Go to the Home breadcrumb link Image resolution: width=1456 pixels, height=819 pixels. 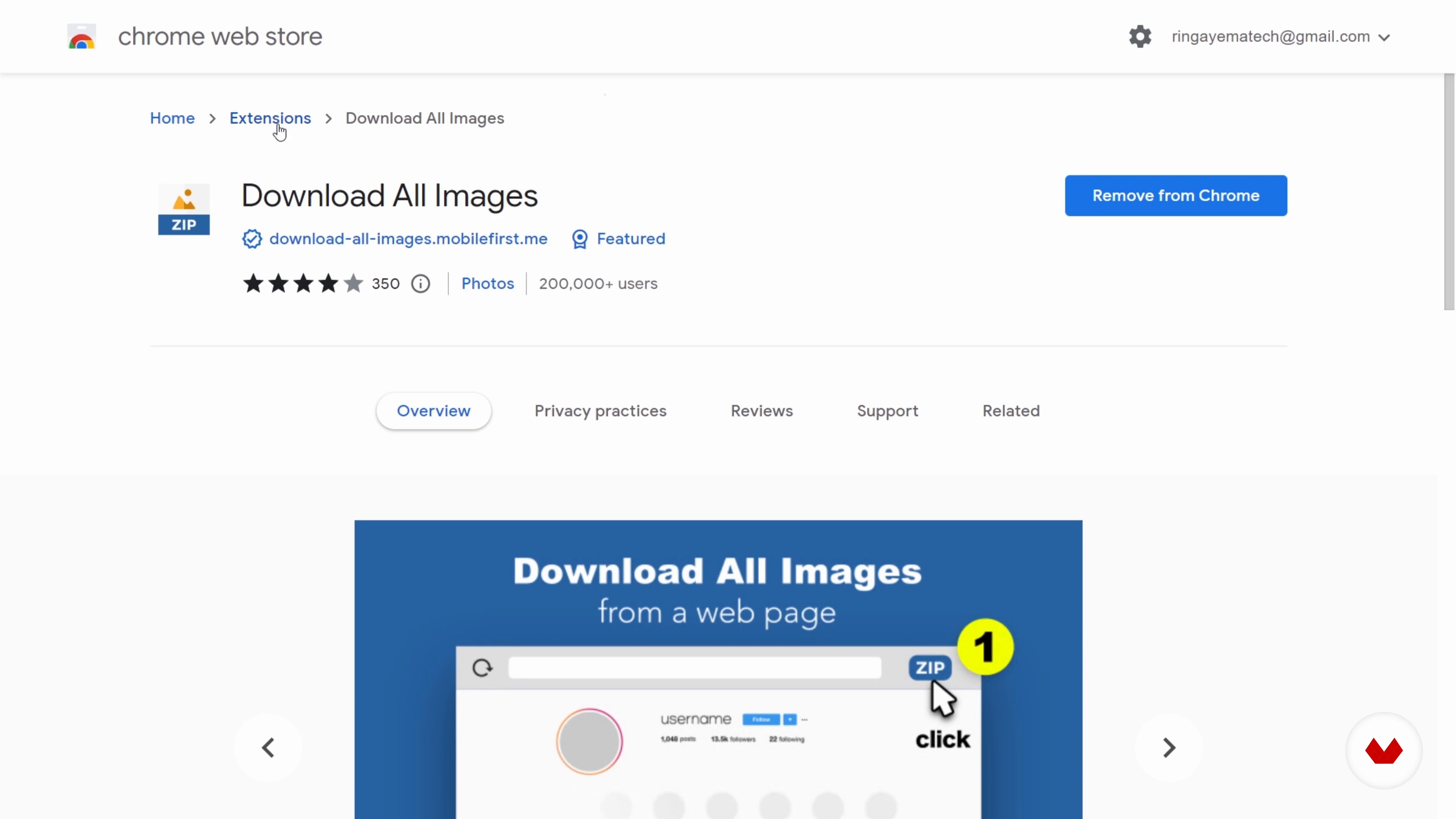[x=173, y=118]
